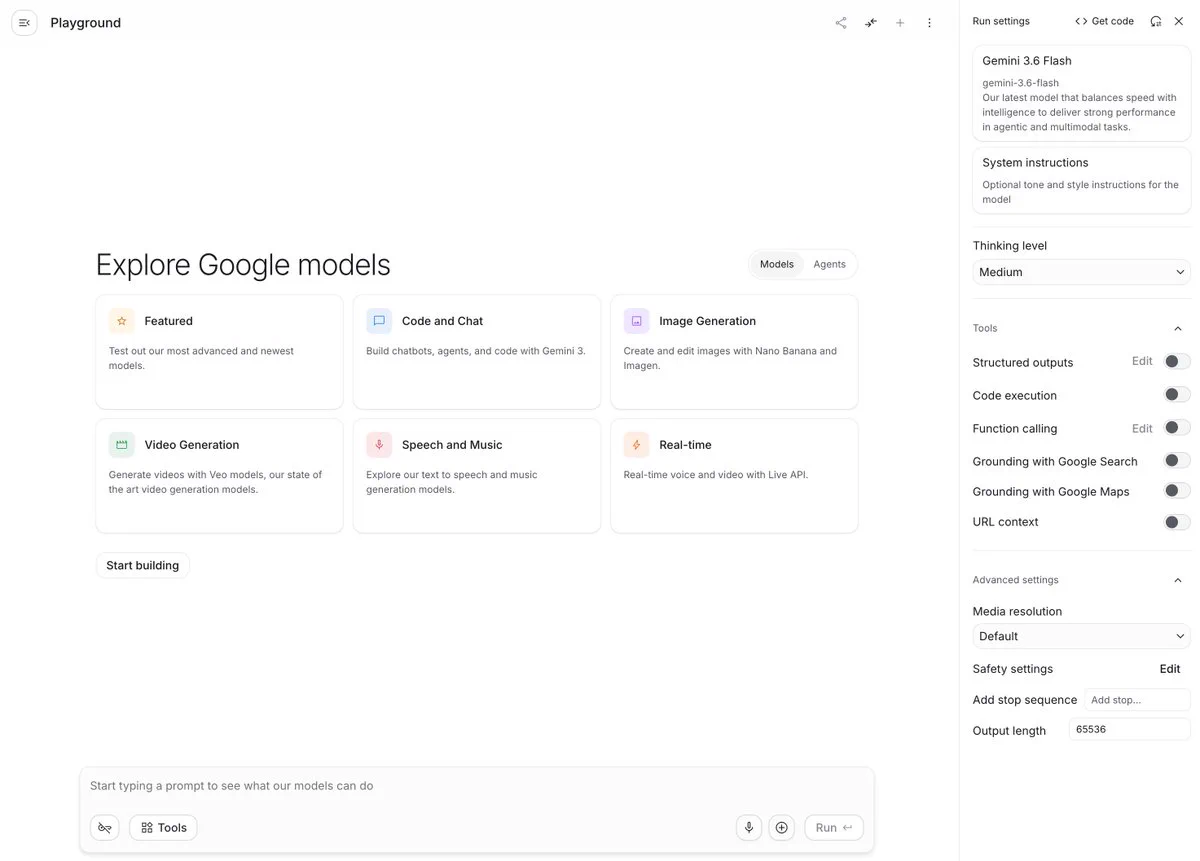
Task: Switch to the Agents tab
Action: (x=829, y=264)
